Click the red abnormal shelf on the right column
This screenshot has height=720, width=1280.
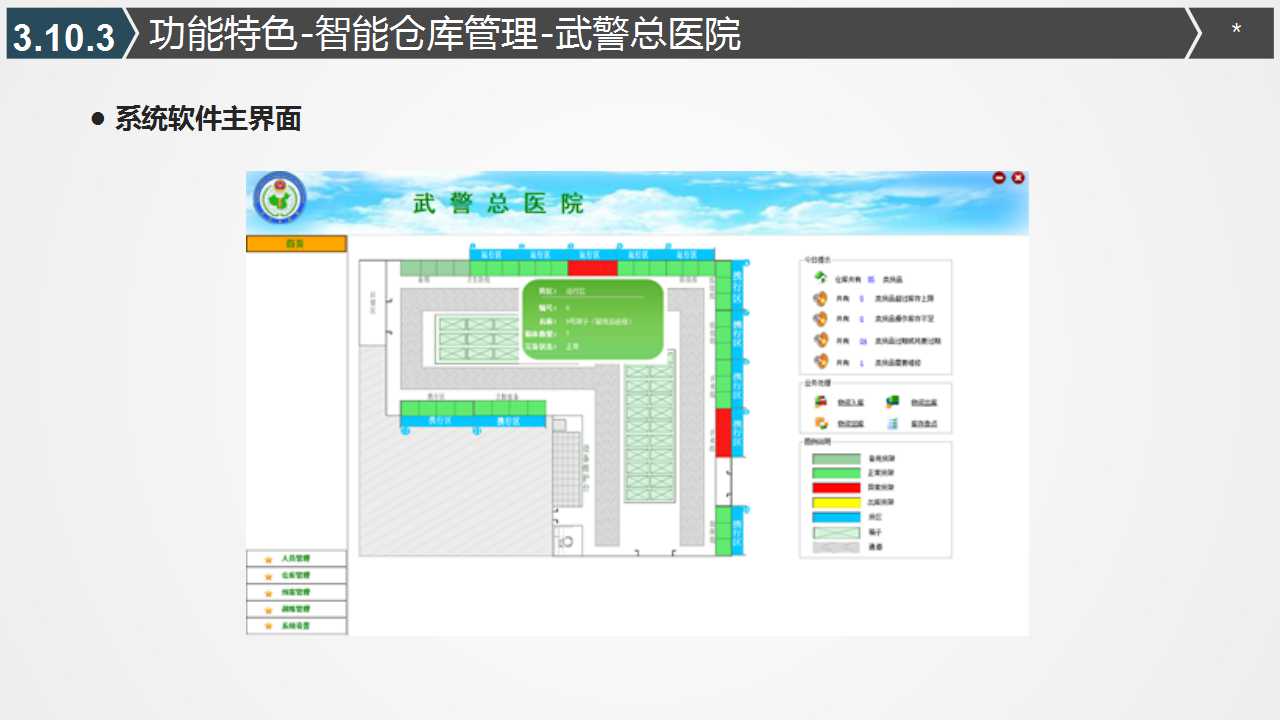tap(723, 432)
